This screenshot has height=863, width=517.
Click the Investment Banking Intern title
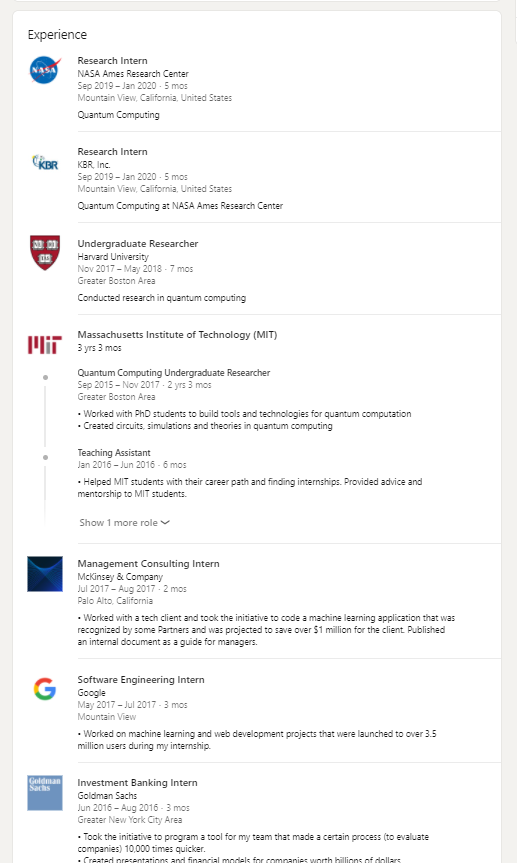point(137,783)
